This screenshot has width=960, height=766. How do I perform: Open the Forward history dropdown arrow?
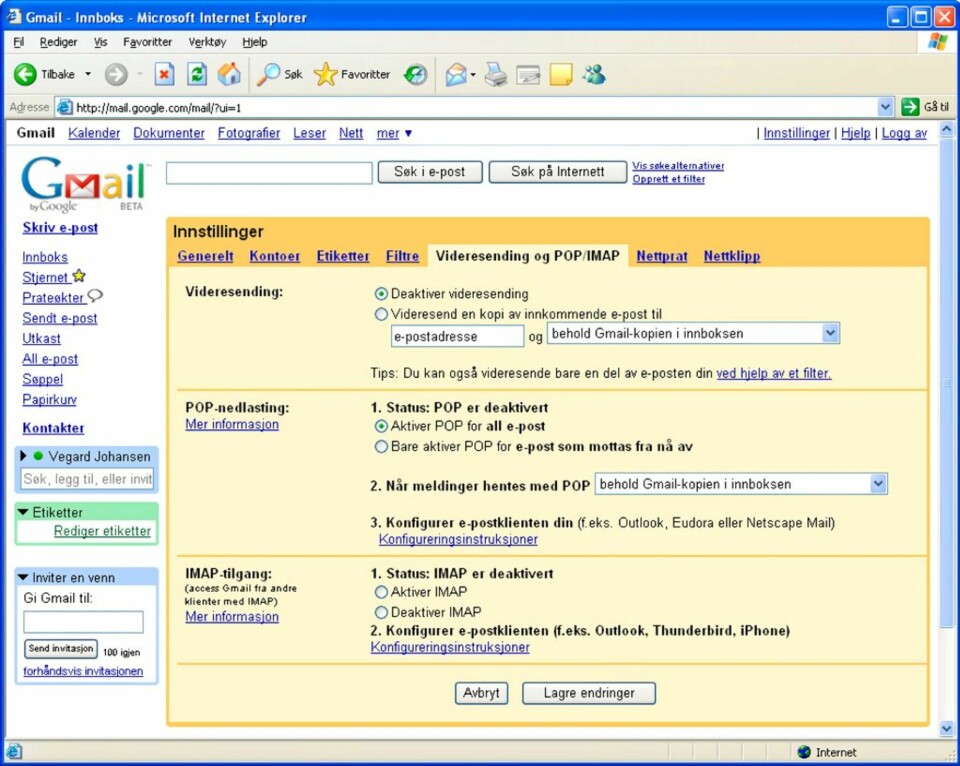[x=140, y=75]
